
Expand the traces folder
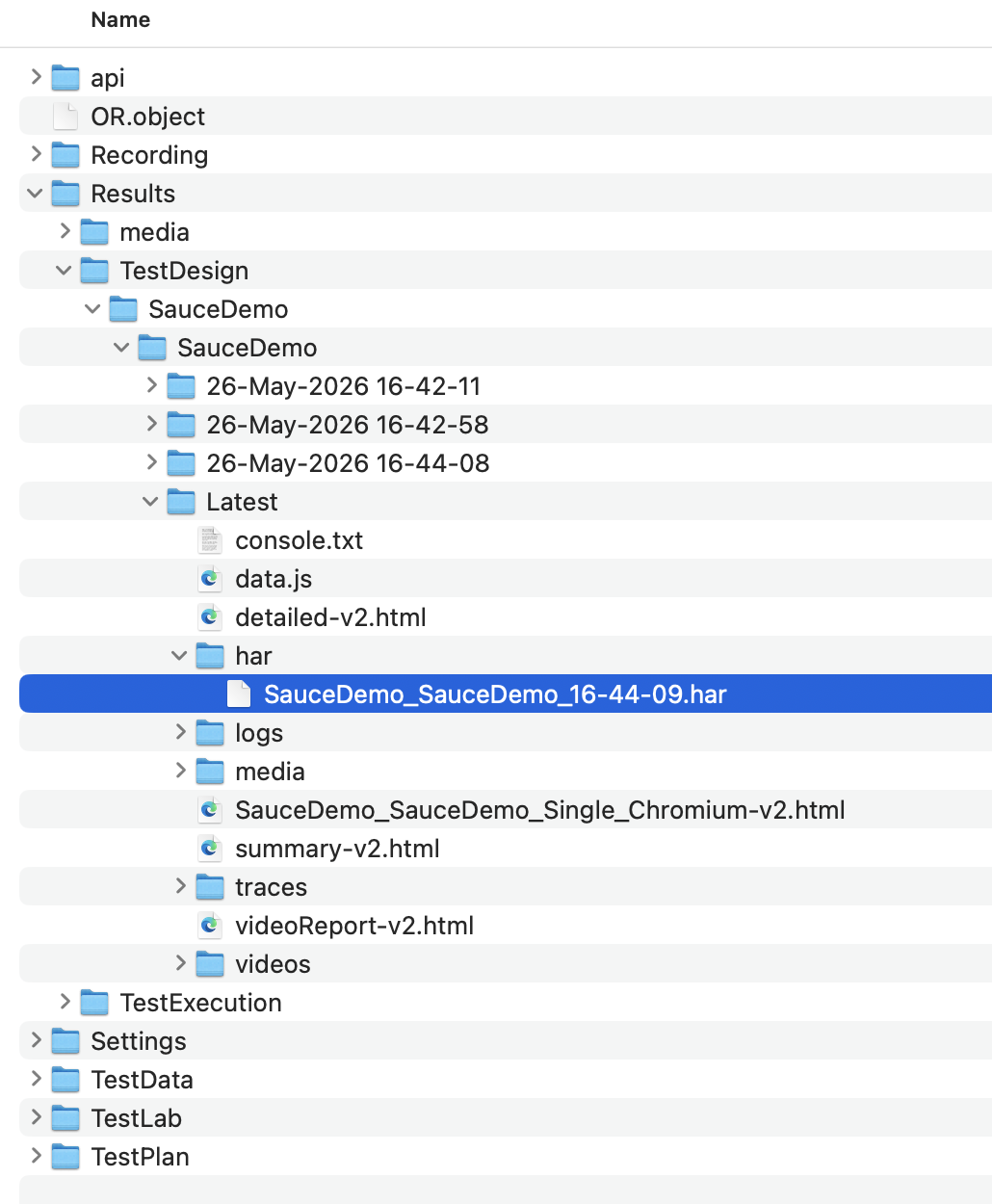[x=180, y=885]
